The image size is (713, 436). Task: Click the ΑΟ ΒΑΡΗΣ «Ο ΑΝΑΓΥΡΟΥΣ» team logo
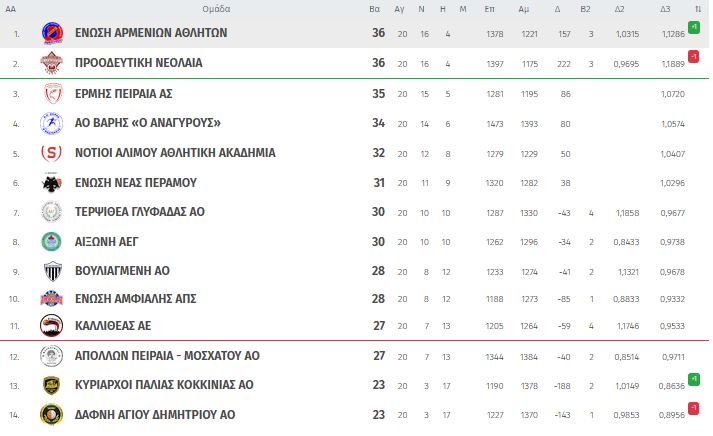[51, 123]
